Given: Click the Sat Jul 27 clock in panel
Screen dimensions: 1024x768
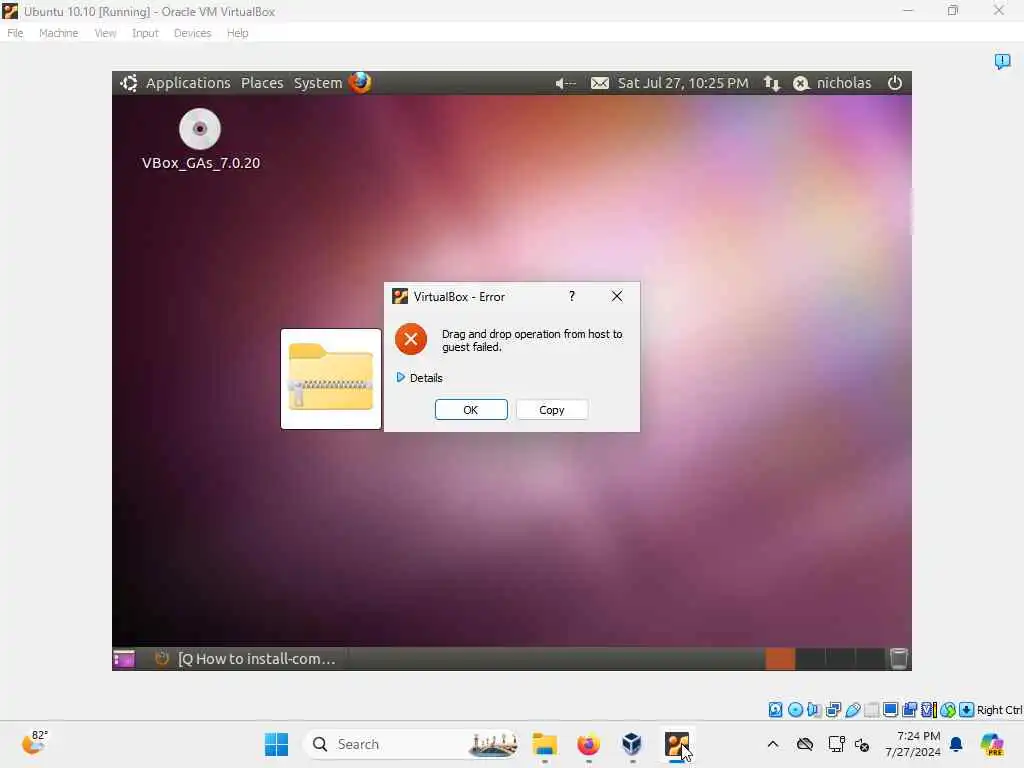Looking at the screenshot, I should (x=683, y=83).
